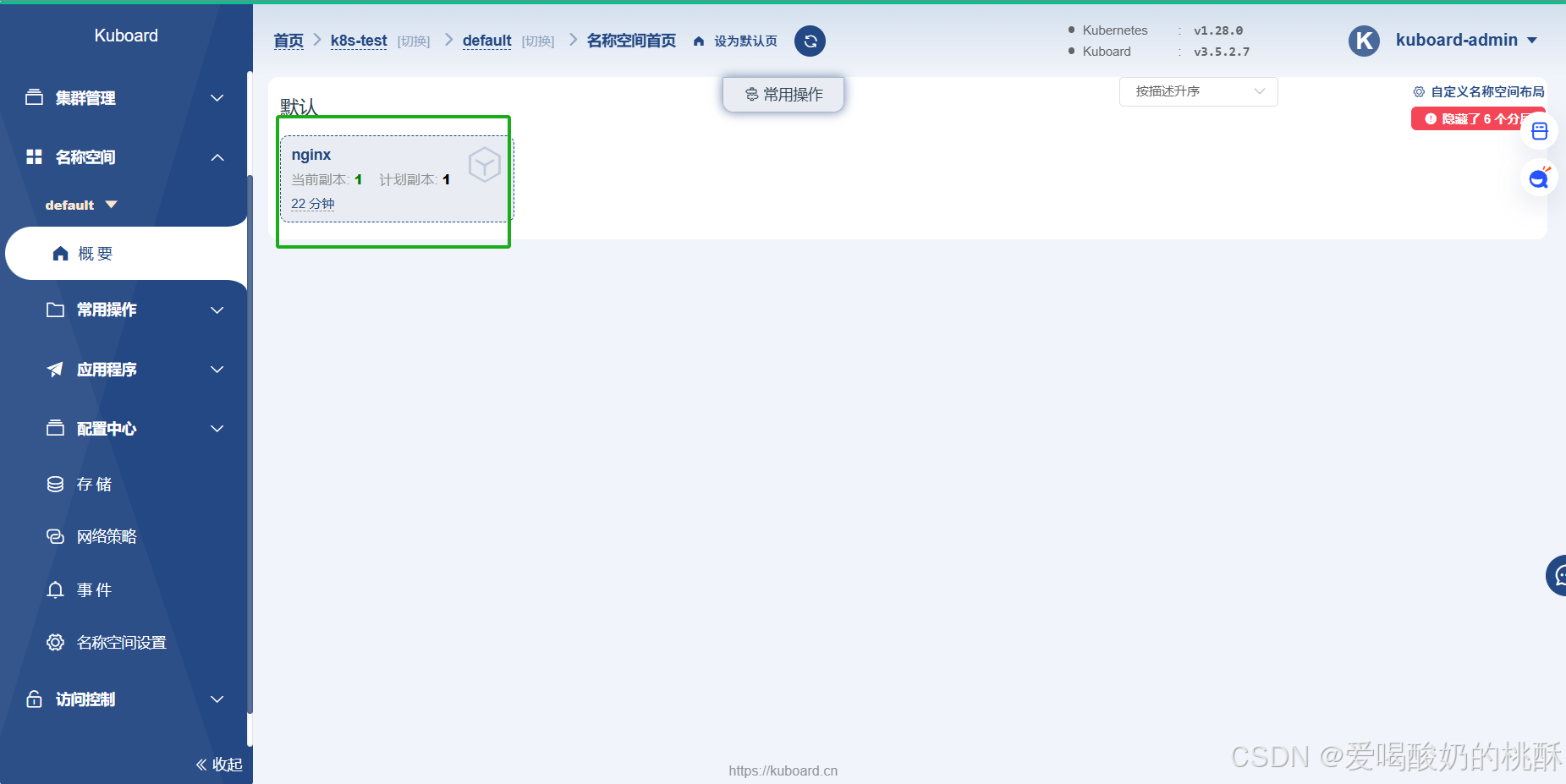The height and width of the screenshot is (784, 1566).
Task: Click the 名称空间首页 breadcrumb text
Action: click(631, 41)
